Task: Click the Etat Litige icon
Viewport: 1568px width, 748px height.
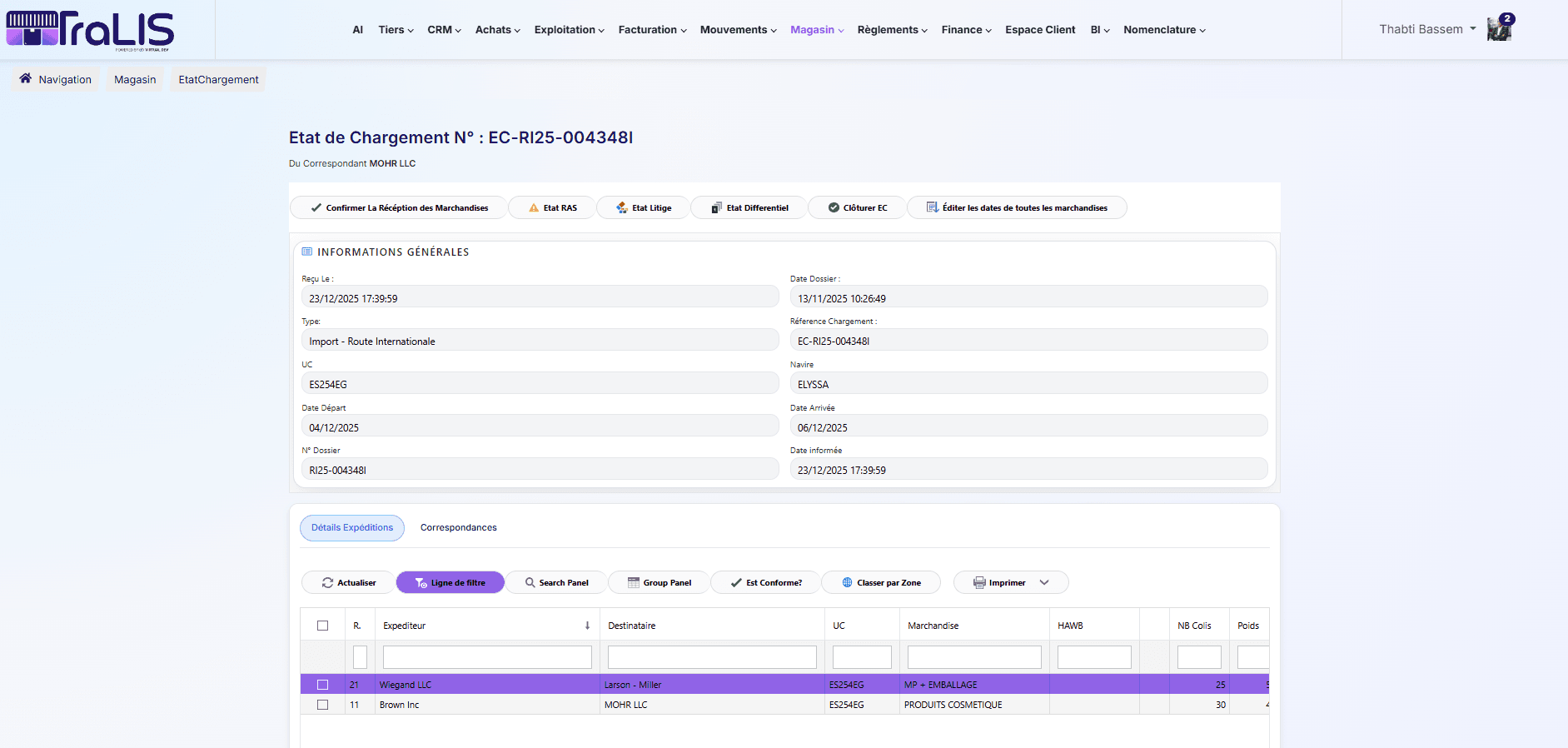Action: (x=622, y=207)
